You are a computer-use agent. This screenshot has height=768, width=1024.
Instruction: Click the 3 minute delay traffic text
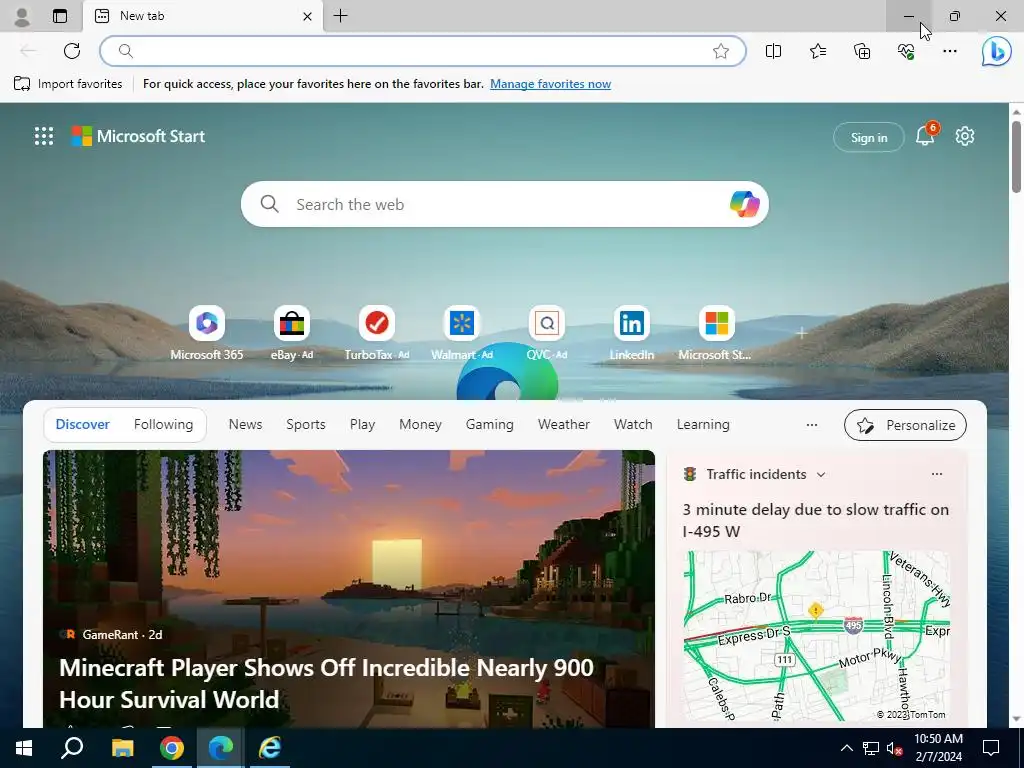coord(816,520)
